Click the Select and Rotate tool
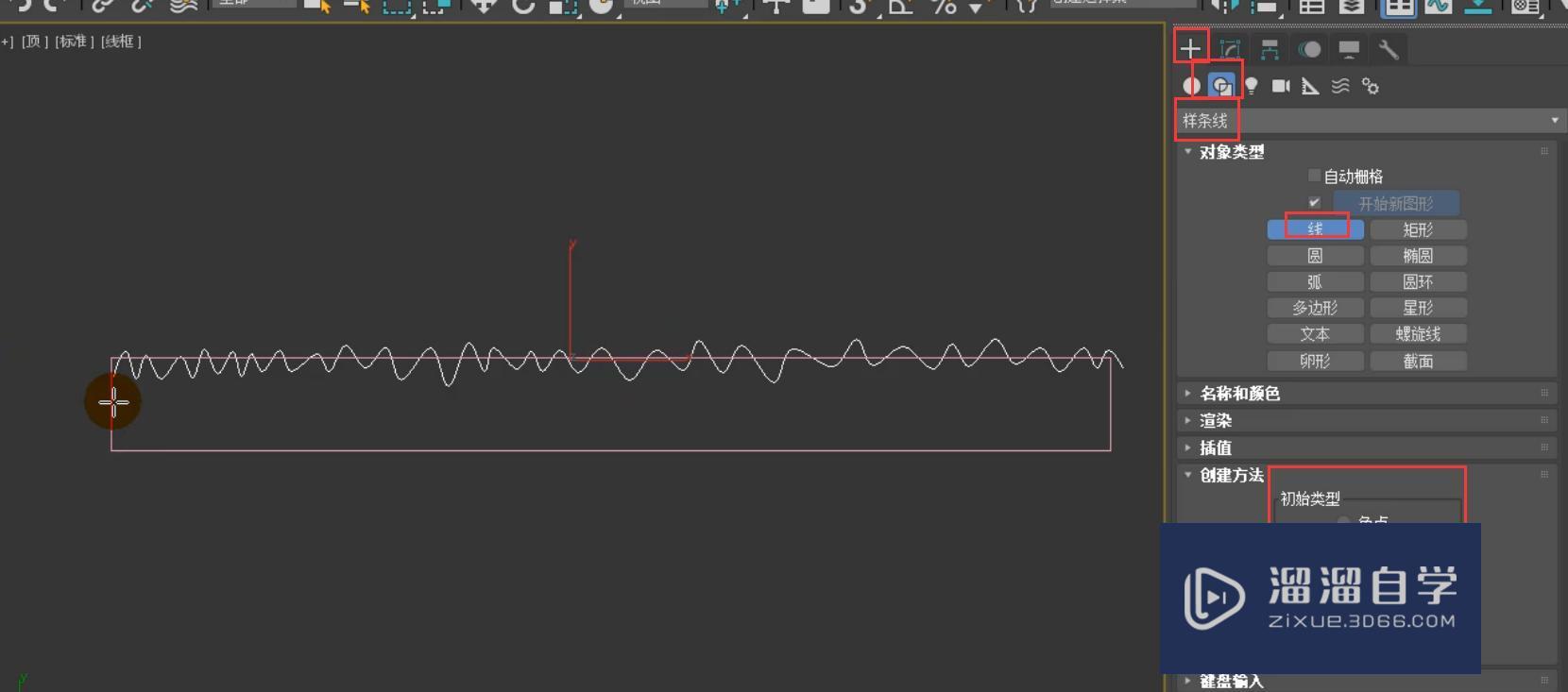The width and height of the screenshot is (1568, 692). pyautogui.click(x=522, y=6)
